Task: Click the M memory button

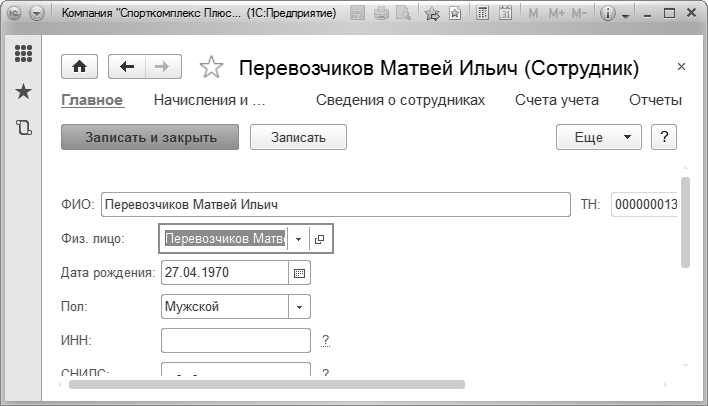Action: click(x=533, y=14)
